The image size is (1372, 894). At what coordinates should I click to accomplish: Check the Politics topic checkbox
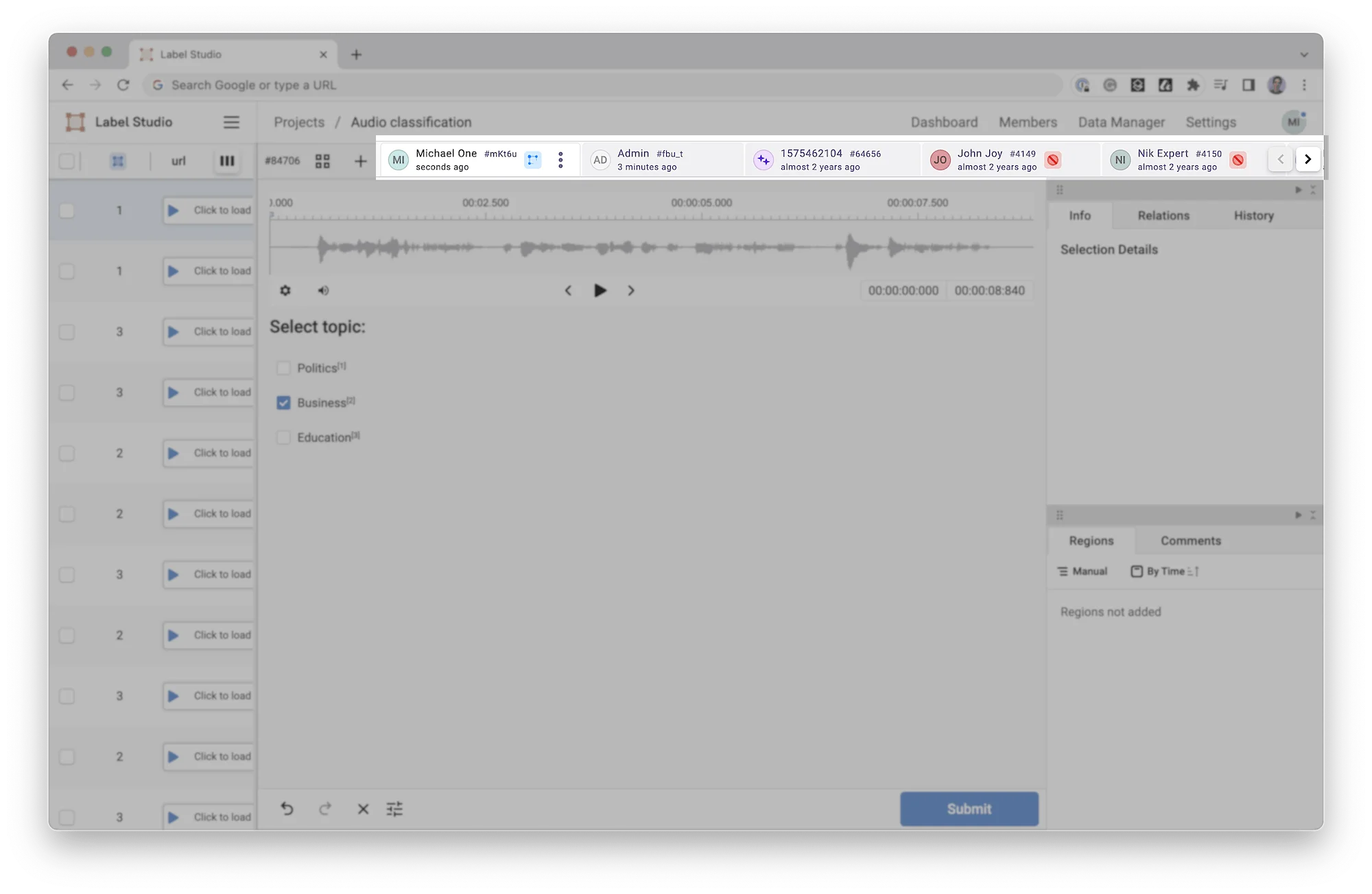(x=283, y=368)
